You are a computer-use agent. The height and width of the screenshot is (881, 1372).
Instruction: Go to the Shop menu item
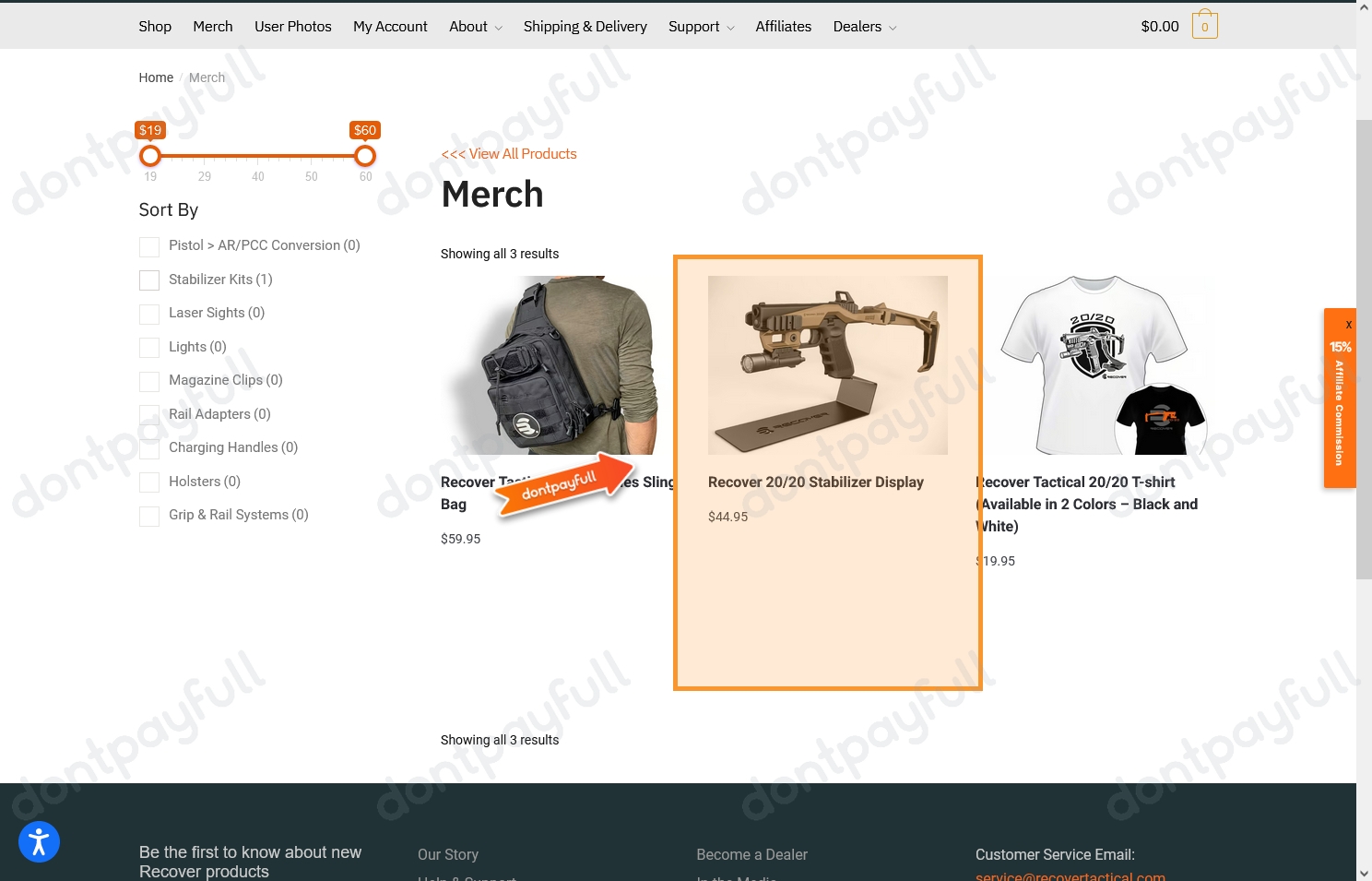click(155, 27)
